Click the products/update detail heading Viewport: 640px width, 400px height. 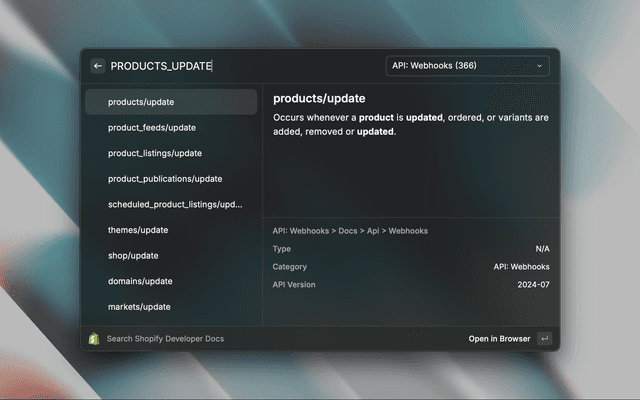(x=319, y=99)
